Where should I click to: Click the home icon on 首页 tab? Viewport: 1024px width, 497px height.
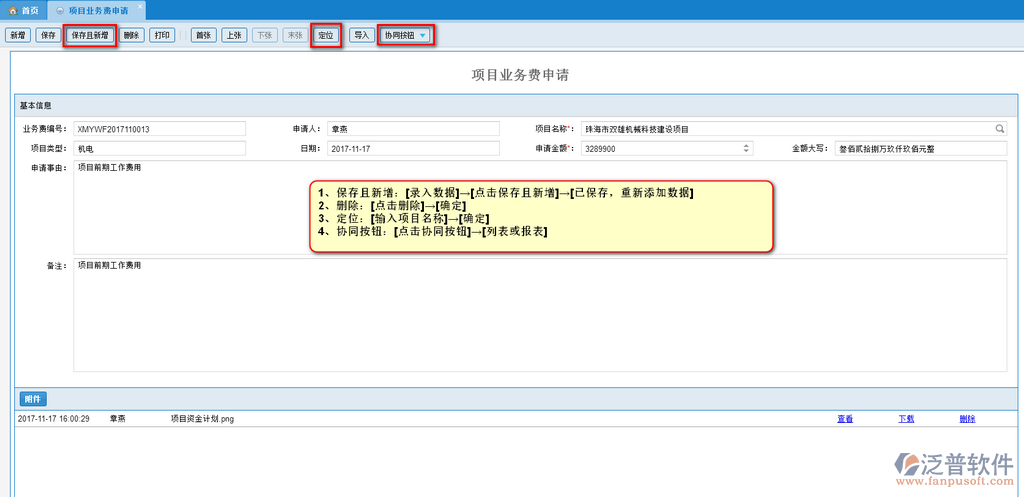[13, 9]
